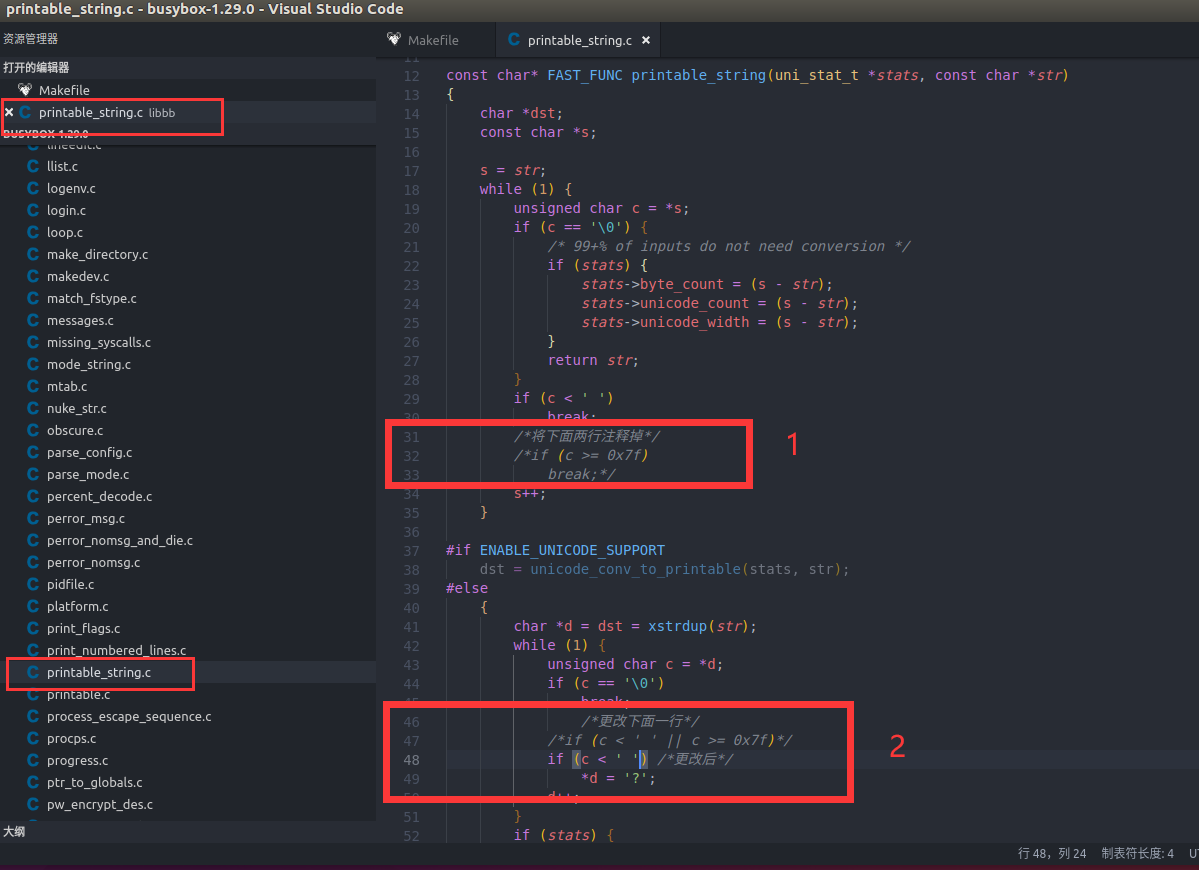This screenshot has height=870, width=1199.
Task: Go to line via status bar 行 48, 列 24
Action: point(1051,853)
